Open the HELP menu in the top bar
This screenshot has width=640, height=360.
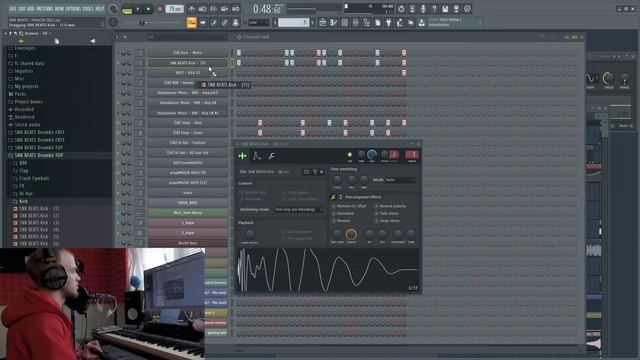(x=100, y=9)
